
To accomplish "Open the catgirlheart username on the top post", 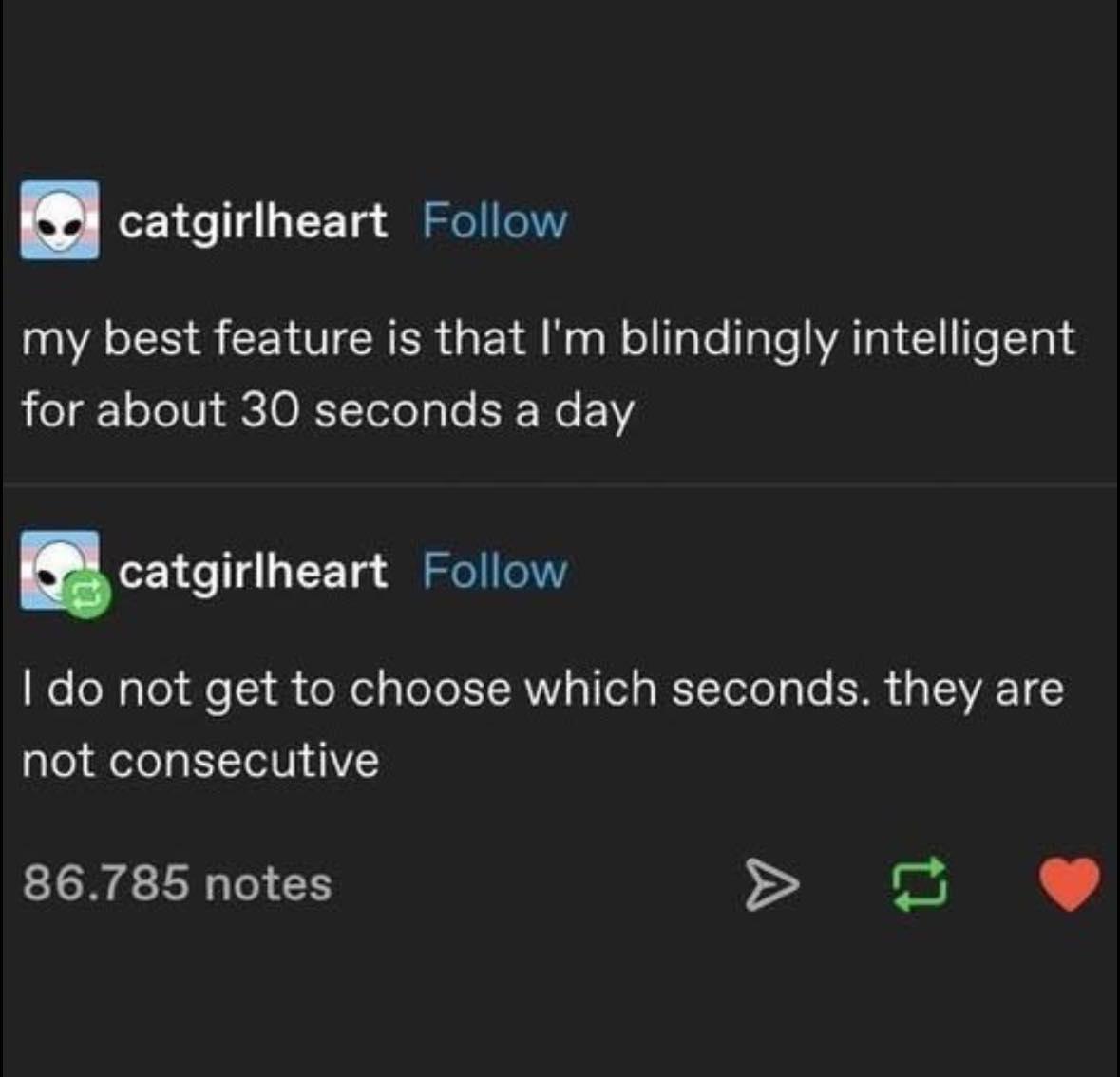I will click(x=253, y=220).
